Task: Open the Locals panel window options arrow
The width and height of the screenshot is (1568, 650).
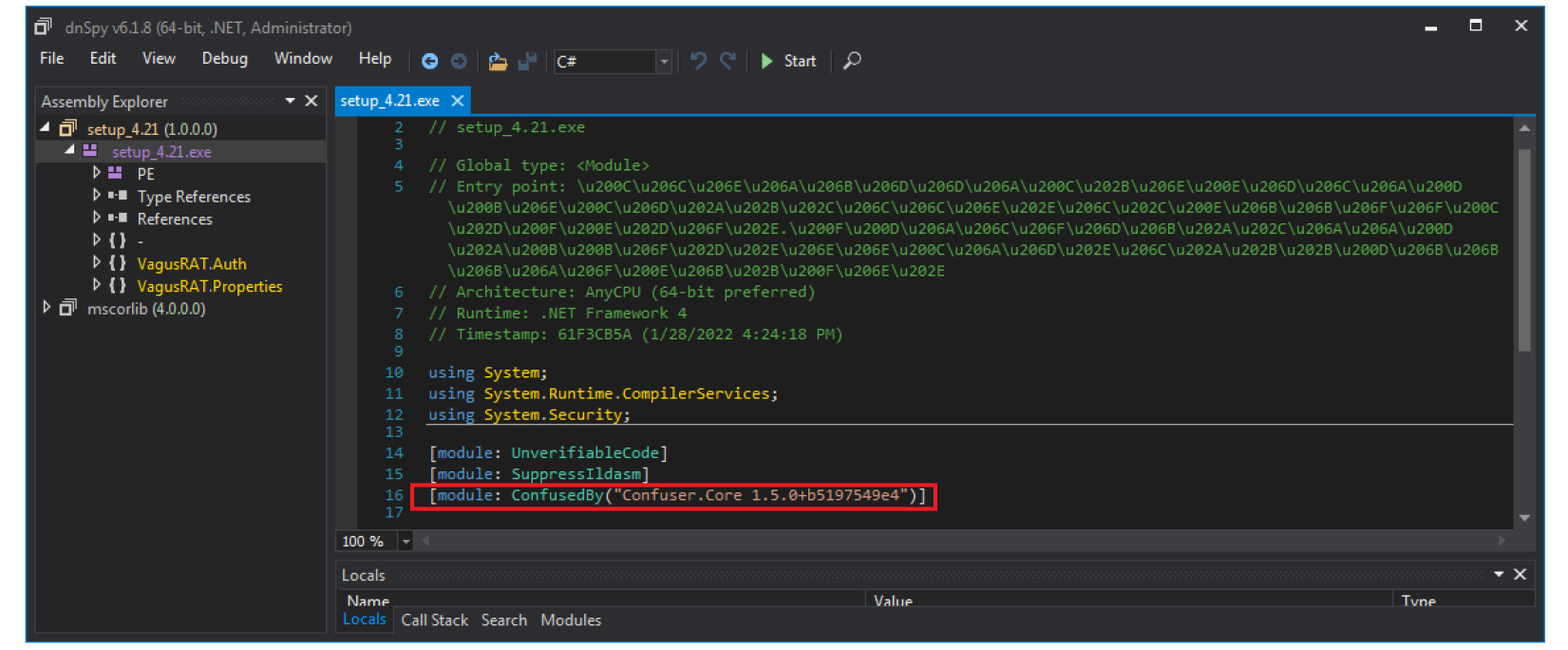Action: click(x=1499, y=574)
